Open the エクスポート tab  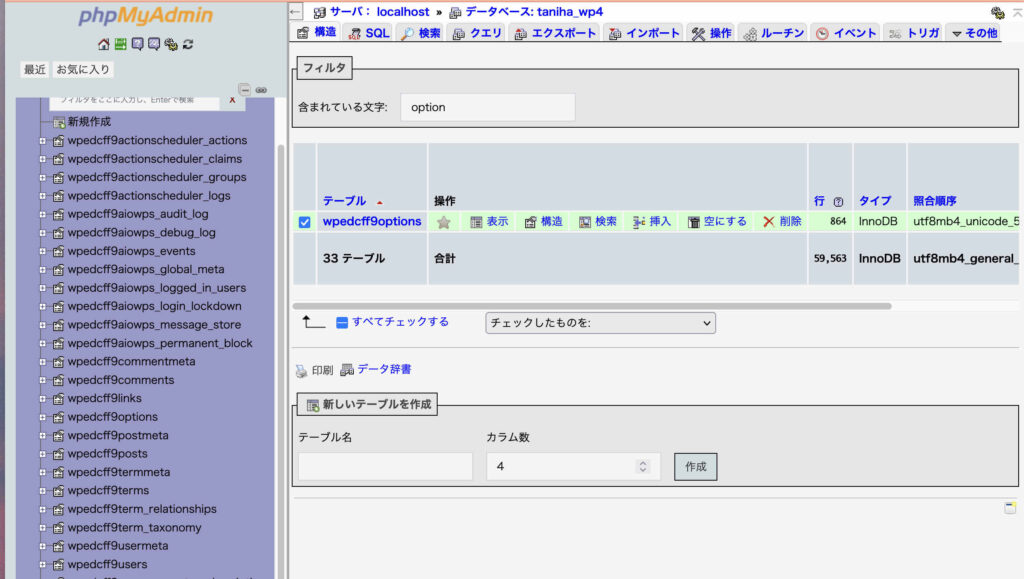click(555, 33)
